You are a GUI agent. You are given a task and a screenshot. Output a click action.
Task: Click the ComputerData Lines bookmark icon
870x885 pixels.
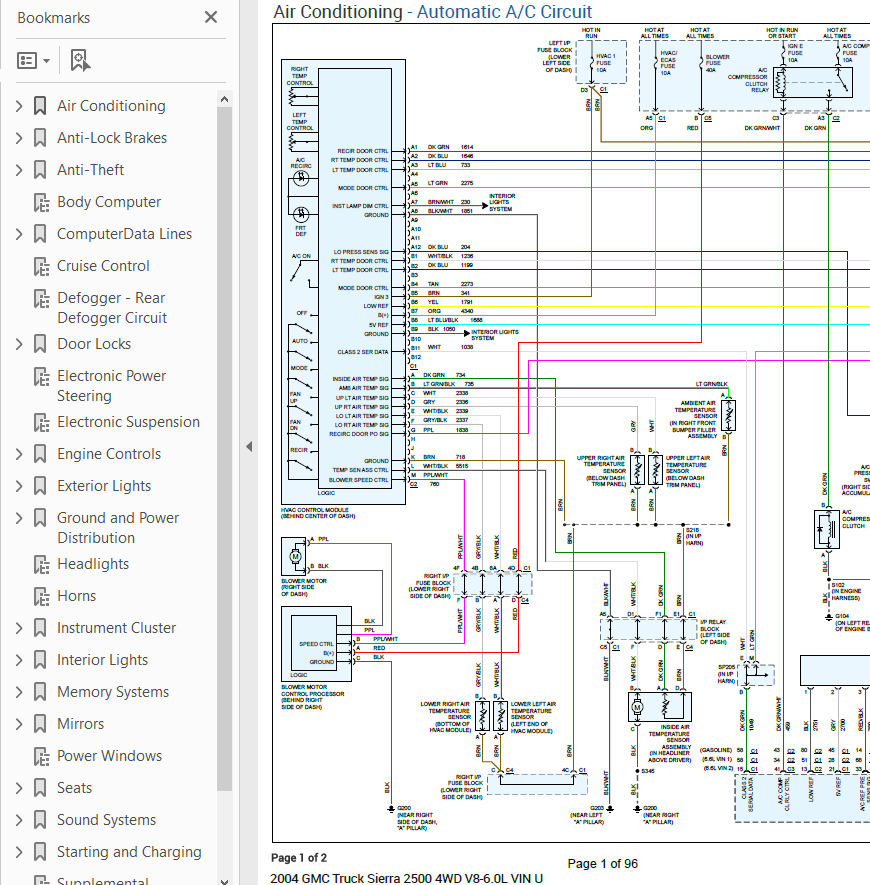click(x=40, y=234)
